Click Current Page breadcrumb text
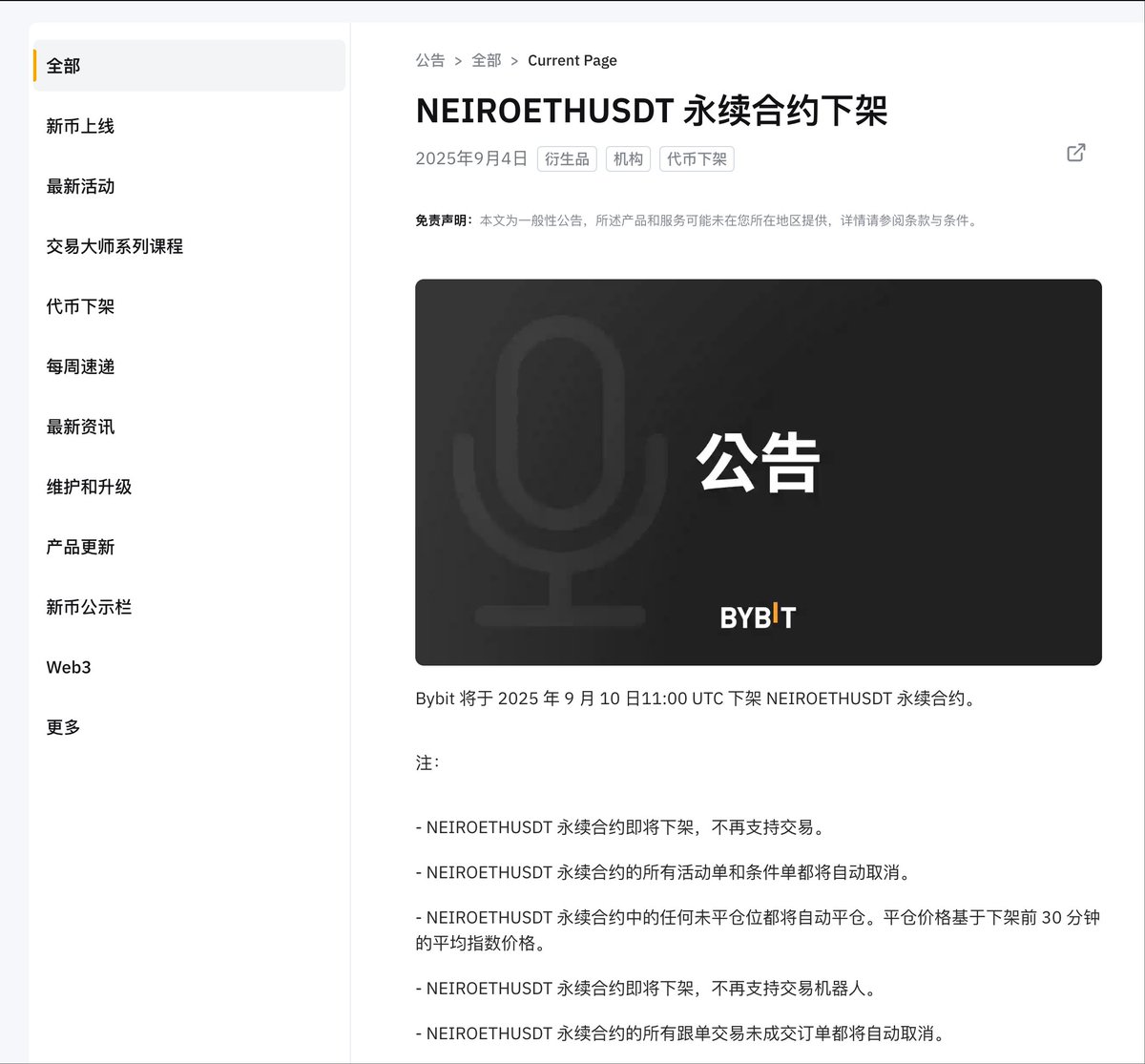Viewport: 1145px width, 1064px height. click(572, 60)
